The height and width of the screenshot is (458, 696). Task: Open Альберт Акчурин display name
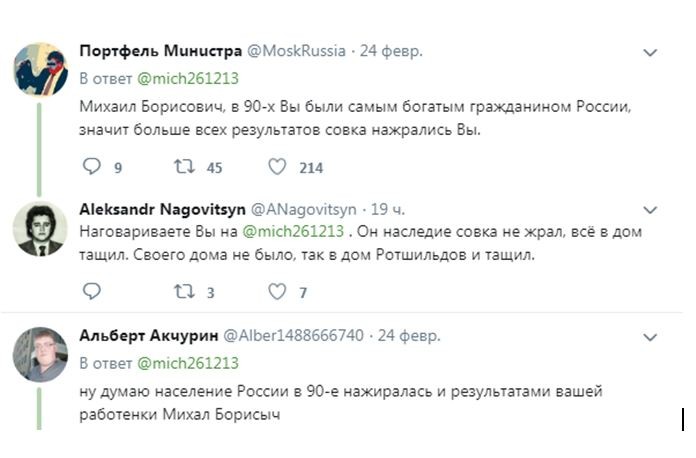tap(148, 336)
